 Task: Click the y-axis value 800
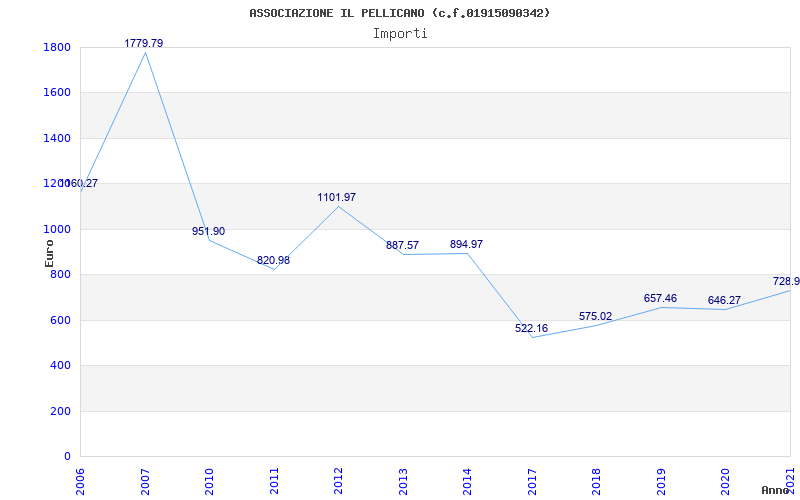pos(60,274)
